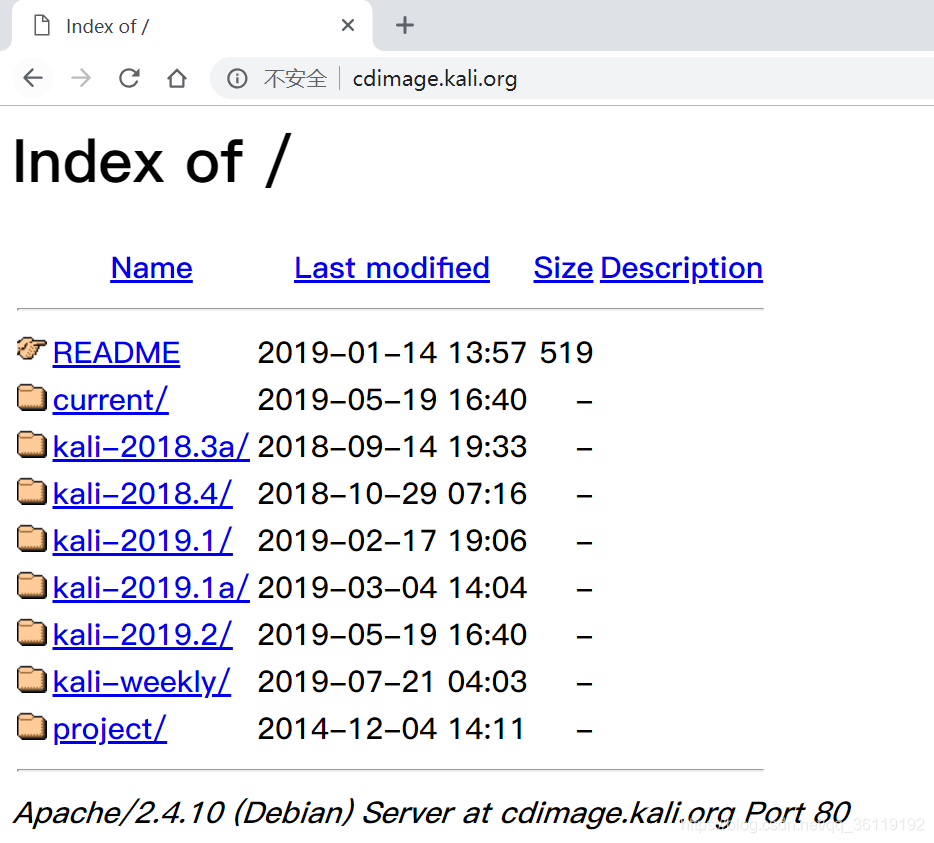
Task: Click the date 2019-03-04 14:04
Action: 392,588
